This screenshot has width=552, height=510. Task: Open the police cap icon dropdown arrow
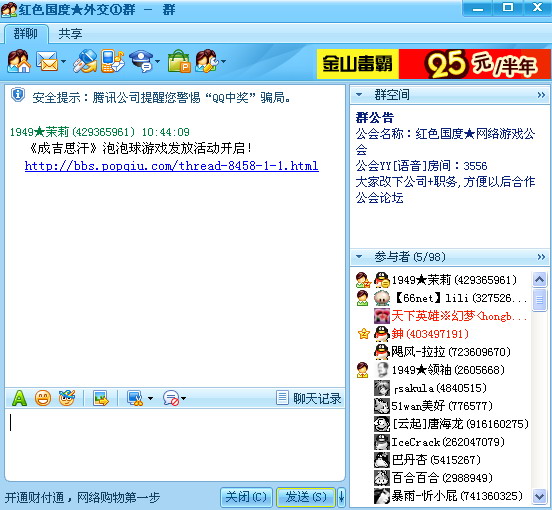(157, 62)
